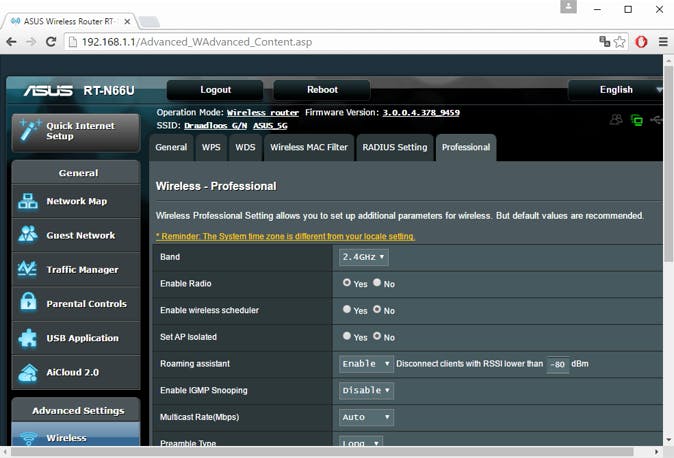The width and height of the screenshot is (674, 458).
Task: Click the scrollbar down arrow
Action: click(x=668, y=440)
